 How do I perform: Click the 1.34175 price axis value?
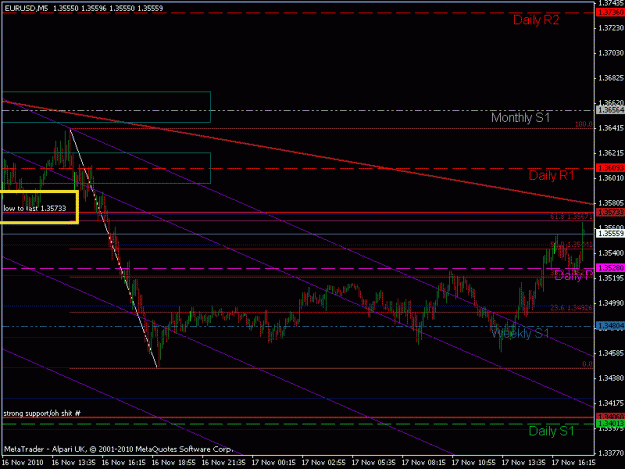611,403
